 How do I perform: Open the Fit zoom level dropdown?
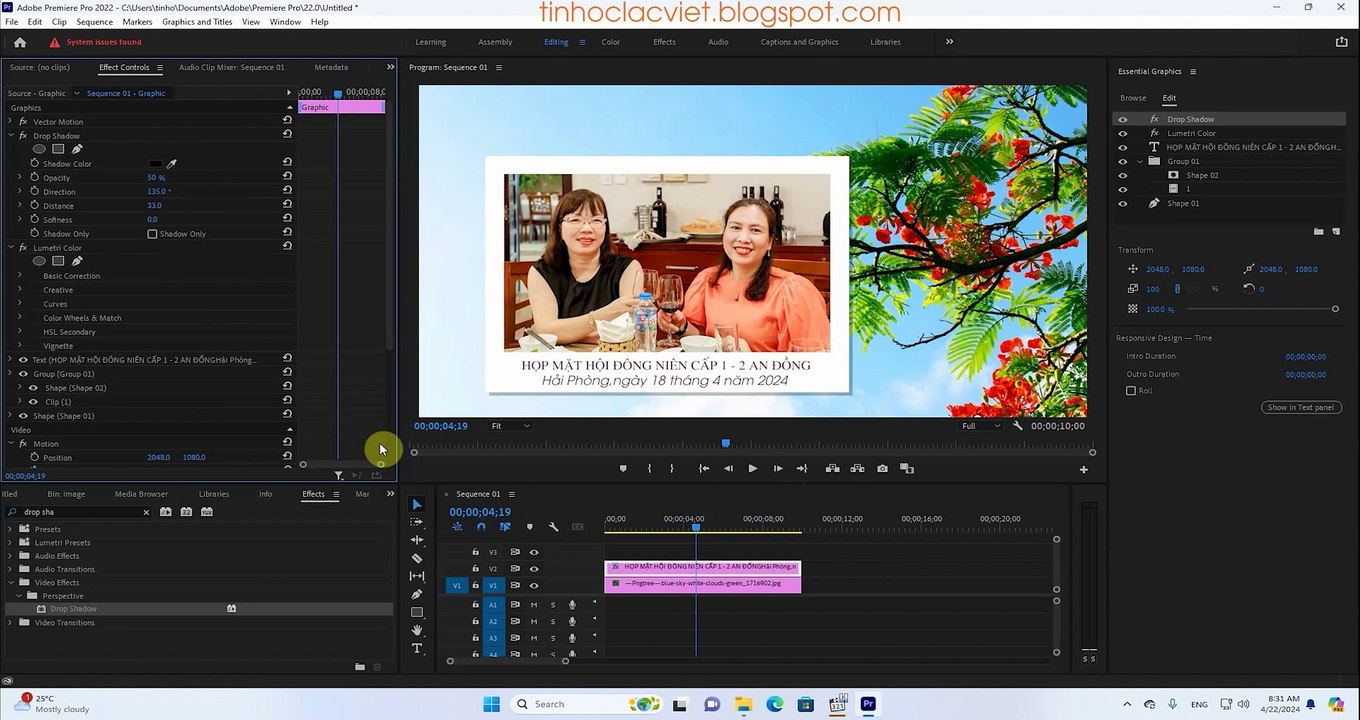pos(510,426)
